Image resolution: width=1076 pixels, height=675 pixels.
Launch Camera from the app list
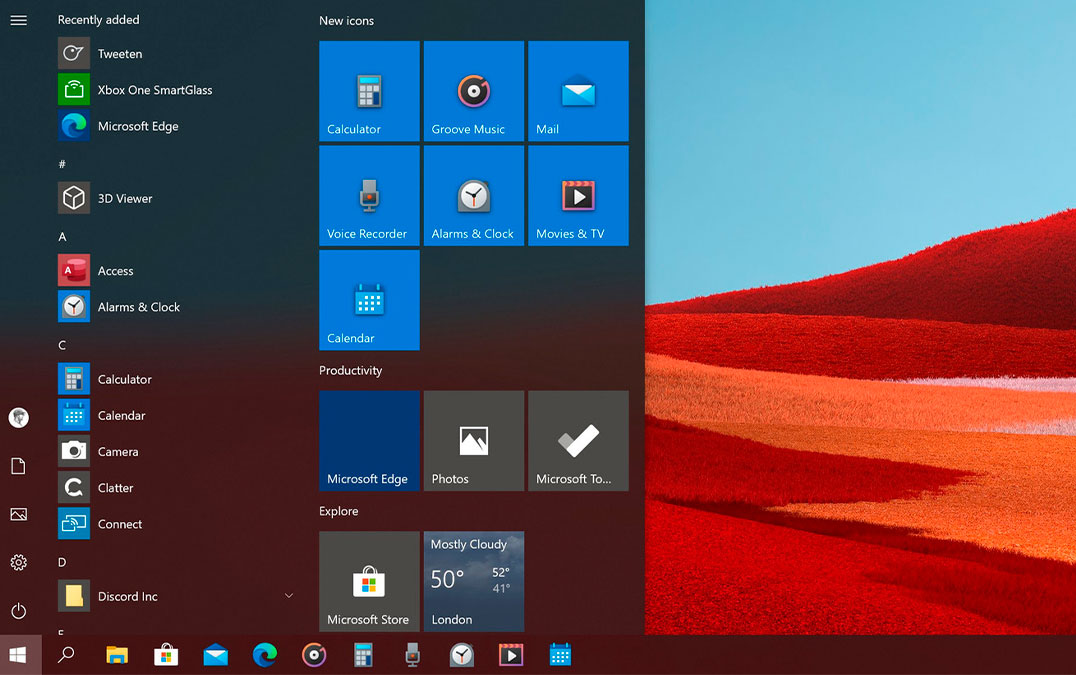point(178,451)
